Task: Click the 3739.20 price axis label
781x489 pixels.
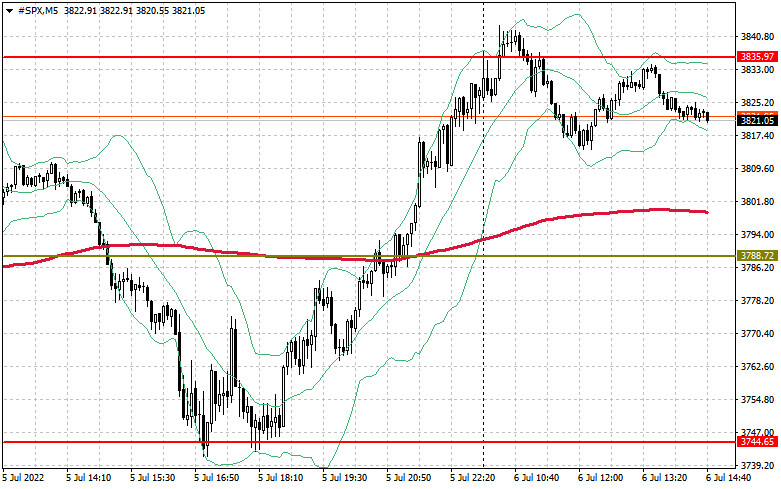Action: pos(757,466)
